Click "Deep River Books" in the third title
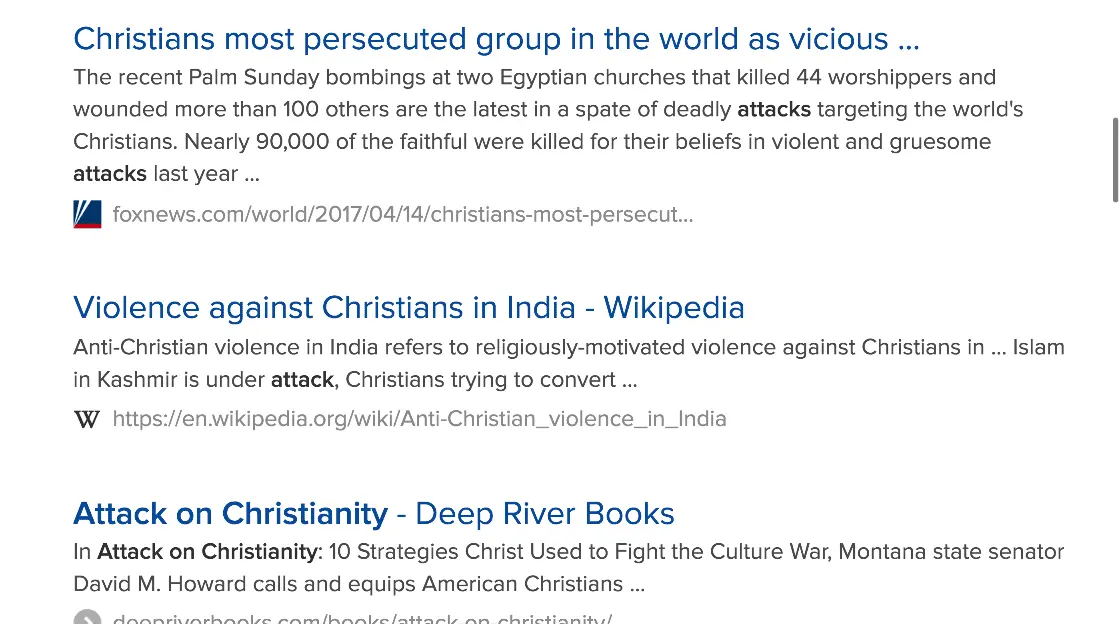This screenshot has height=624, width=1120. 545,514
